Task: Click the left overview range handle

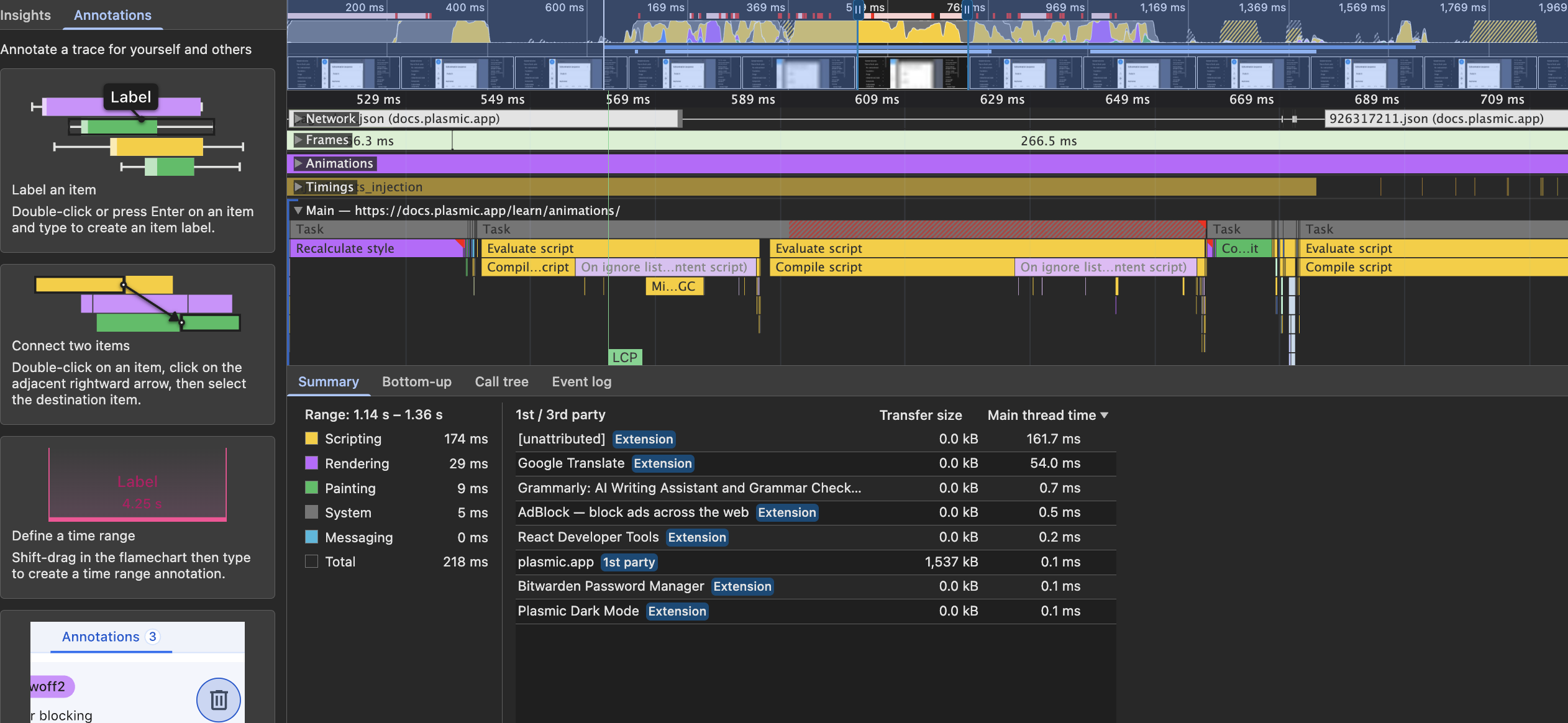Action: (x=858, y=9)
